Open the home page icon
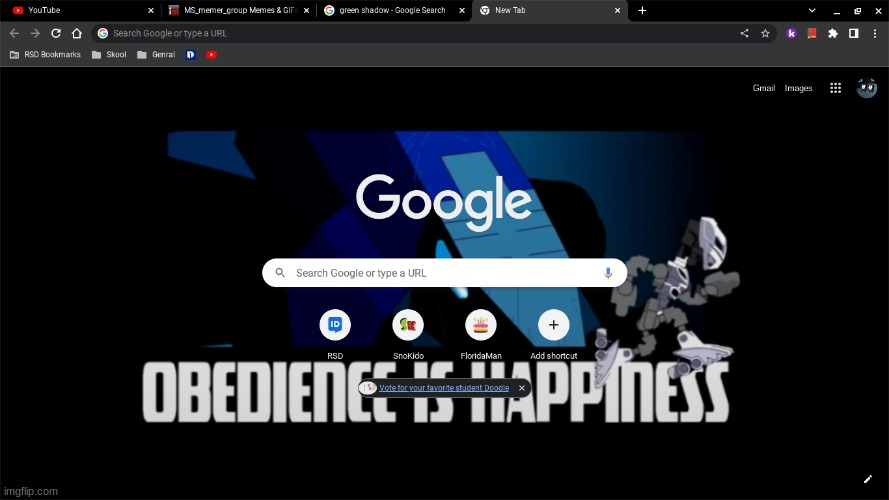Image resolution: width=889 pixels, height=500 pixels. click(x=77, y=33)
